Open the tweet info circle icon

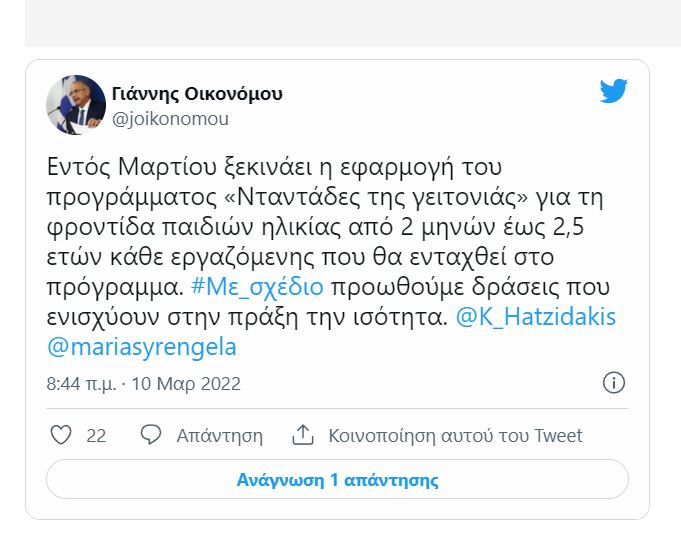coord(614,383)
